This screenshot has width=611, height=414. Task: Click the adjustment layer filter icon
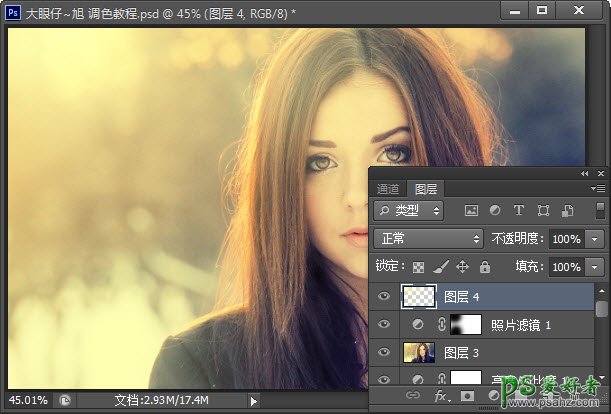[495, 211]
